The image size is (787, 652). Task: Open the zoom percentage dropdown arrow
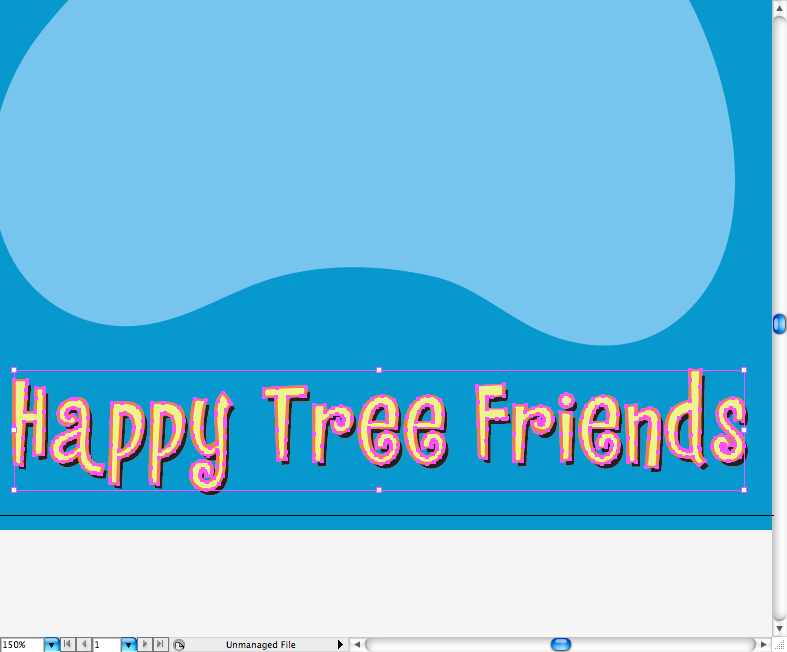(x=52, y=645)
